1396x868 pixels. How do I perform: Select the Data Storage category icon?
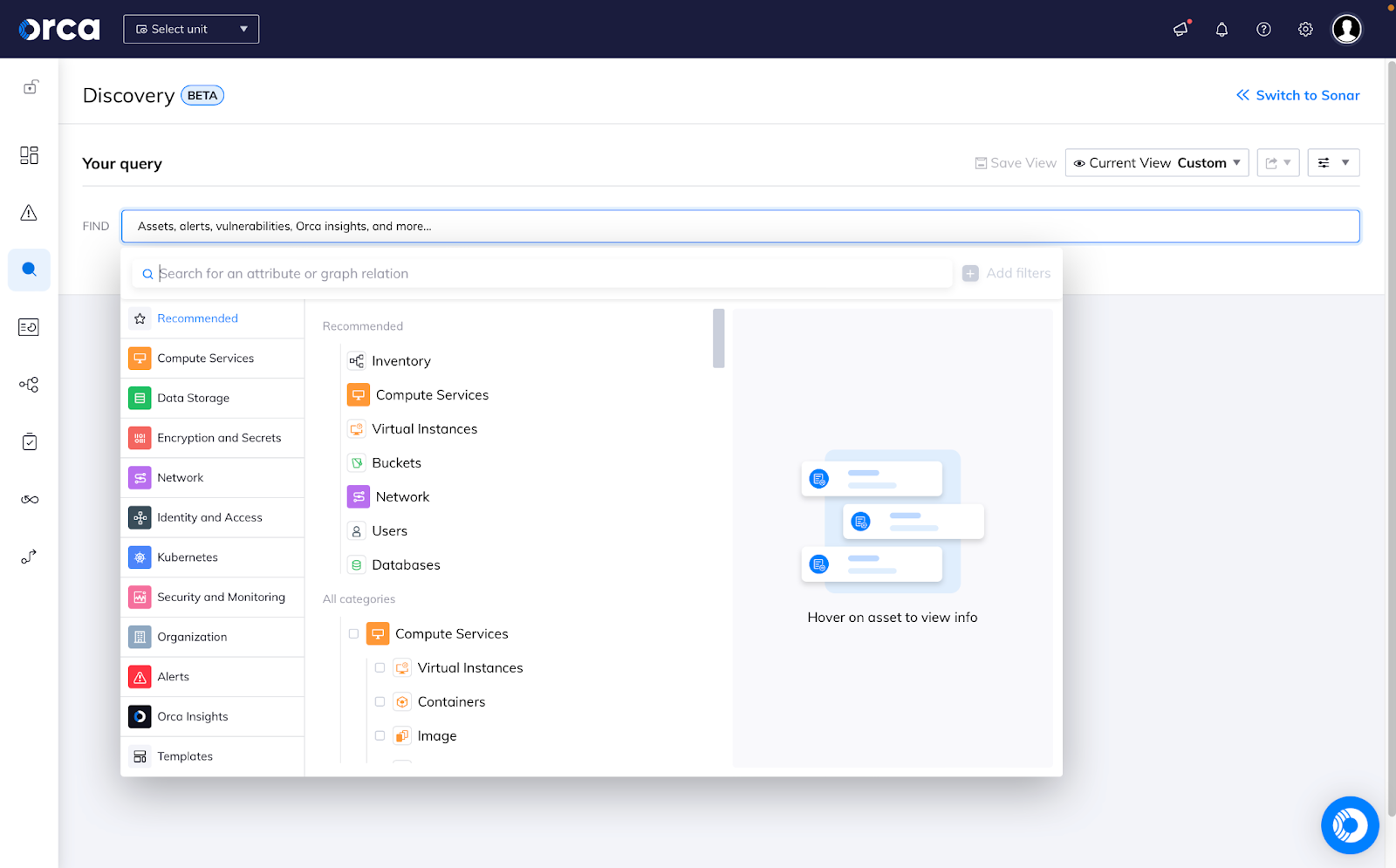(140, 398)
